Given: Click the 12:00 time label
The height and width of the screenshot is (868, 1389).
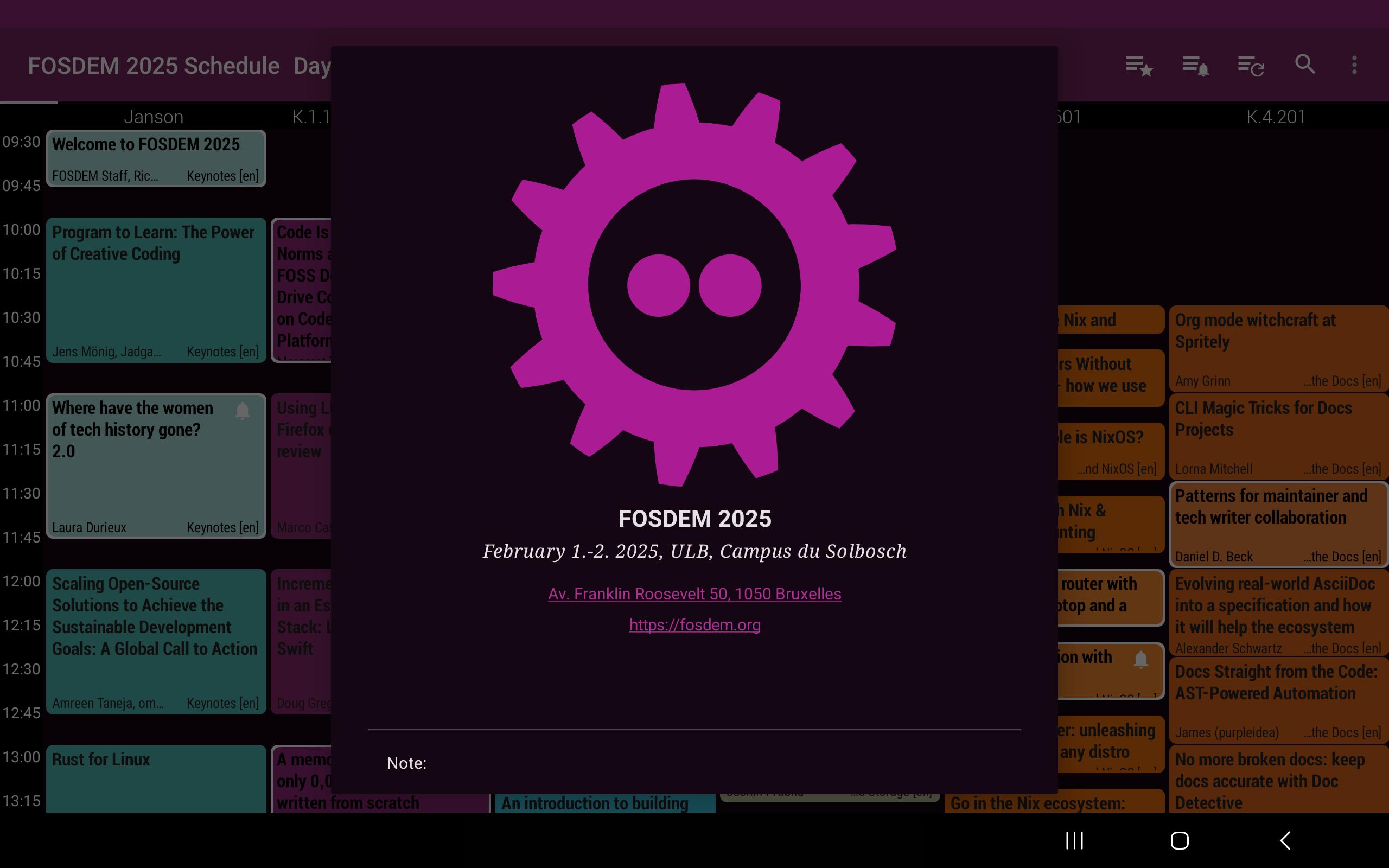Looking at the screenshot, I should (21, 581).
